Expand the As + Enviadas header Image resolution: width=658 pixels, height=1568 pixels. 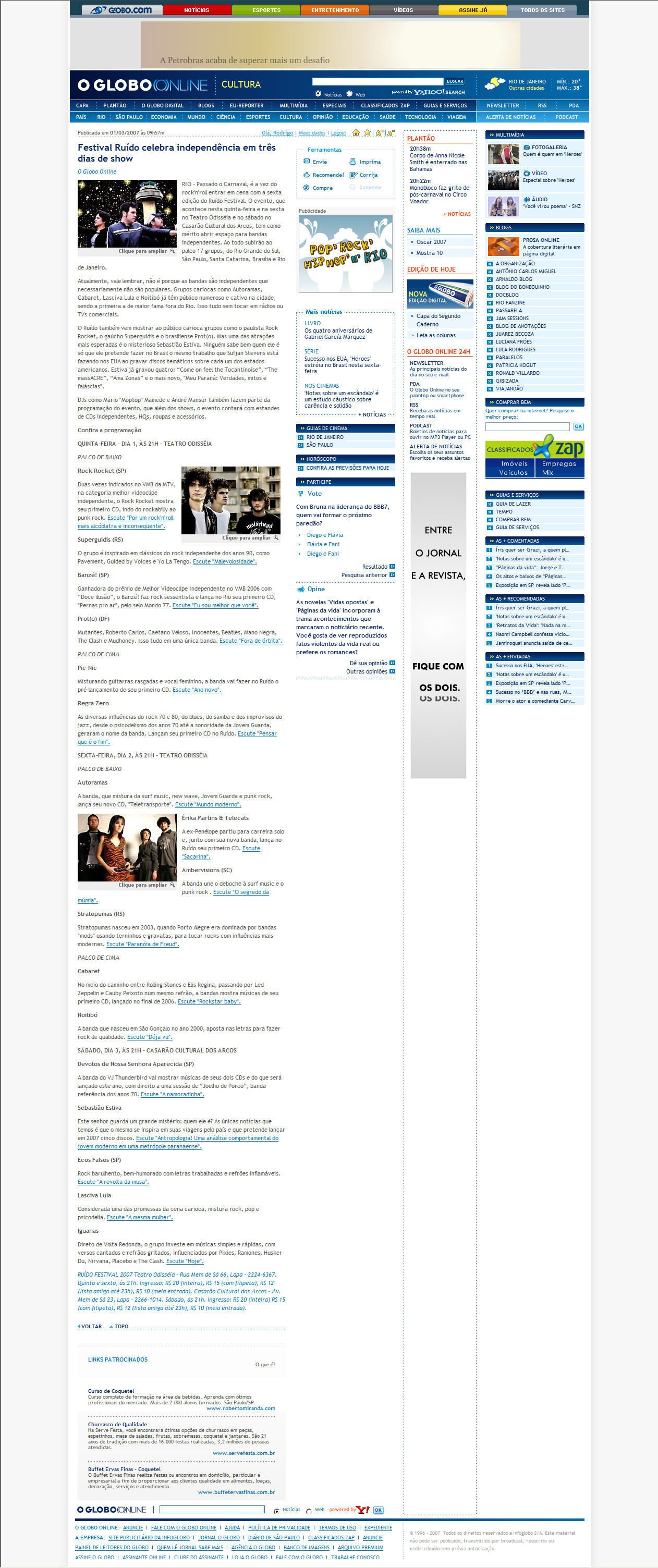click(534, 656)
